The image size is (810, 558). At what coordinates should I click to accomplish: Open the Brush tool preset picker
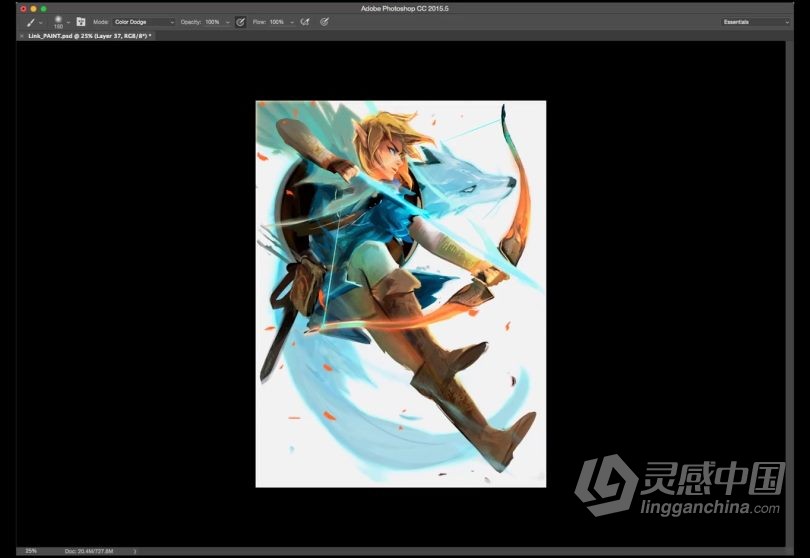(x=33, y=21)
